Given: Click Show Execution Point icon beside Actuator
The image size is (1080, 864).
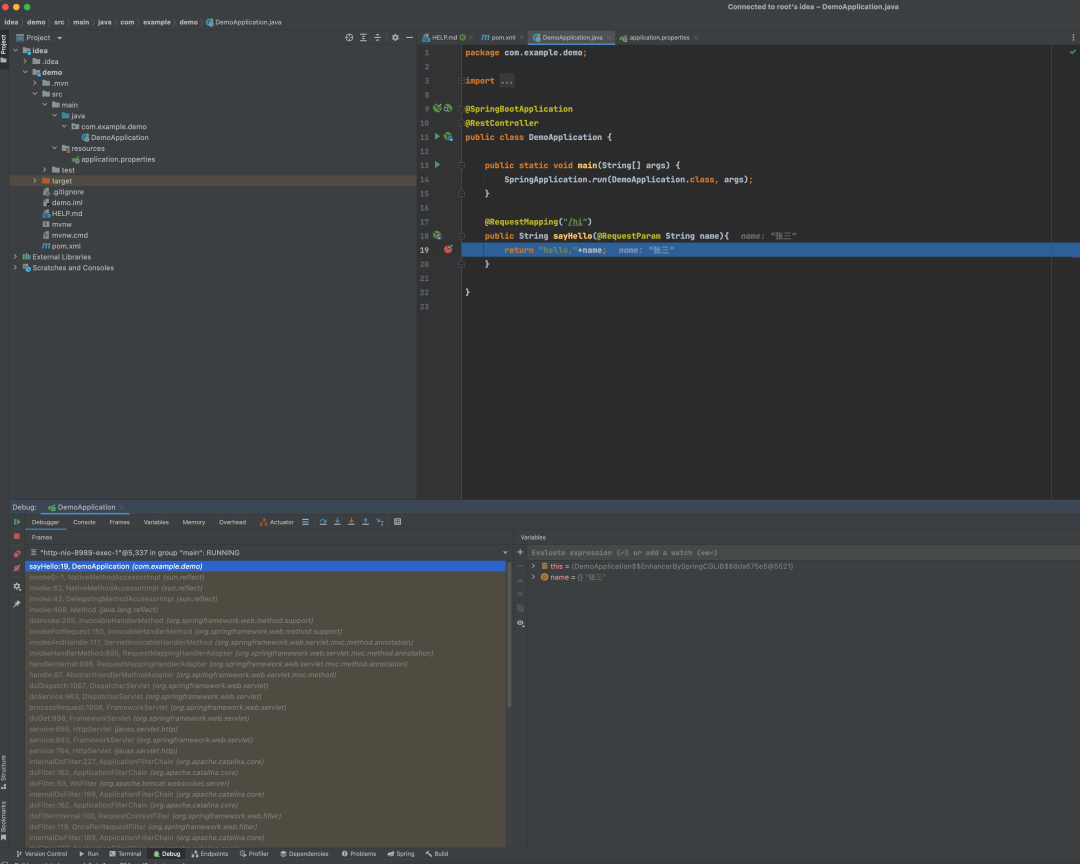Looking at the screenshot, I should [x=305, y=522].
